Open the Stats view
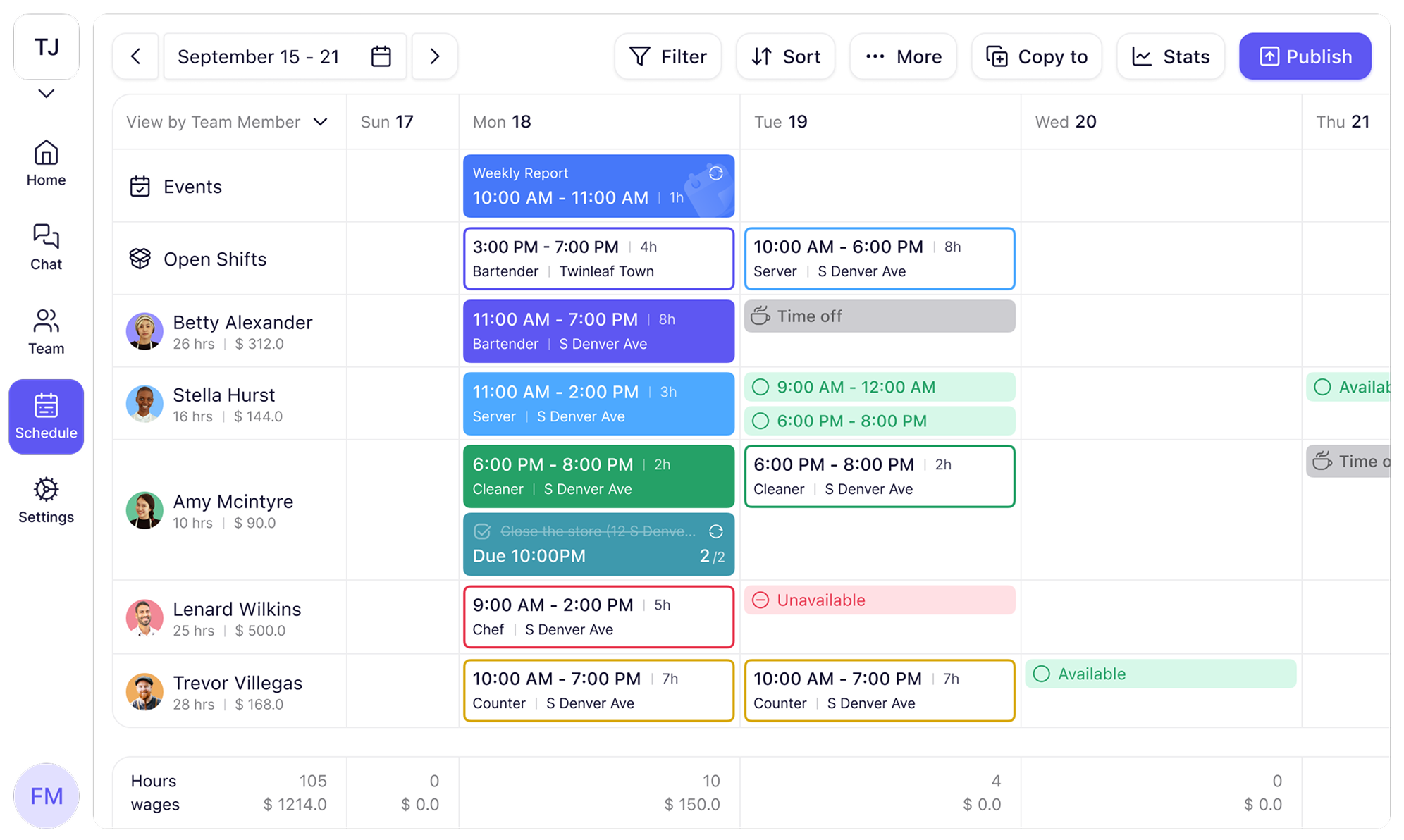1404x840 pixels. click(1170, 56)
